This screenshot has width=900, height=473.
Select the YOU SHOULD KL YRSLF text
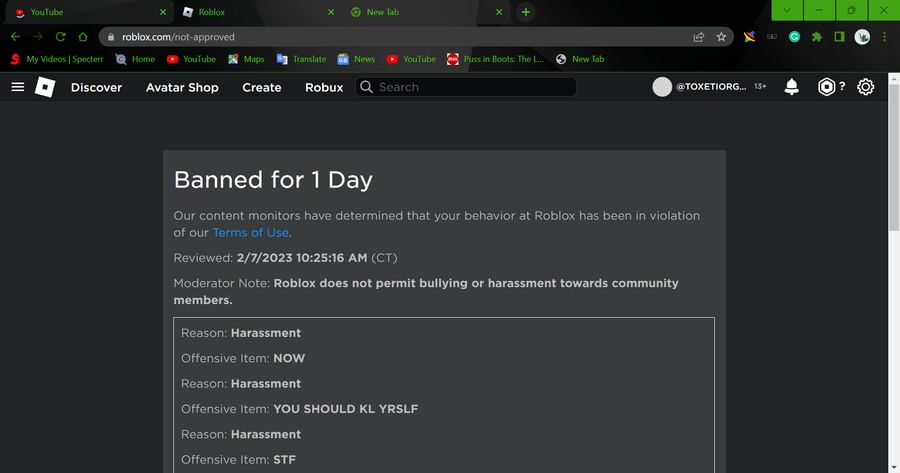346,409
